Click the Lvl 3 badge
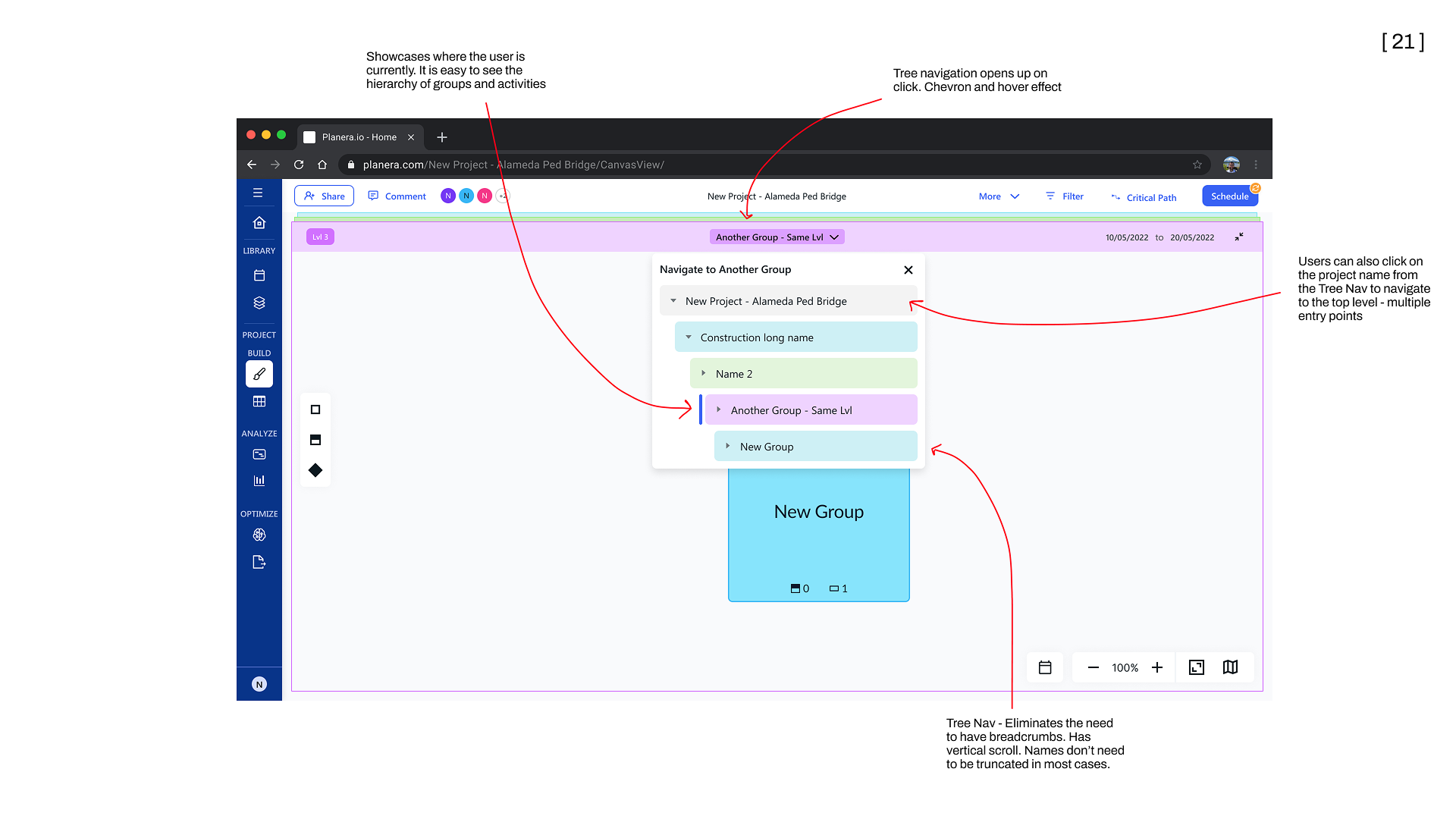1456x819 pixels. click(320, 237)
